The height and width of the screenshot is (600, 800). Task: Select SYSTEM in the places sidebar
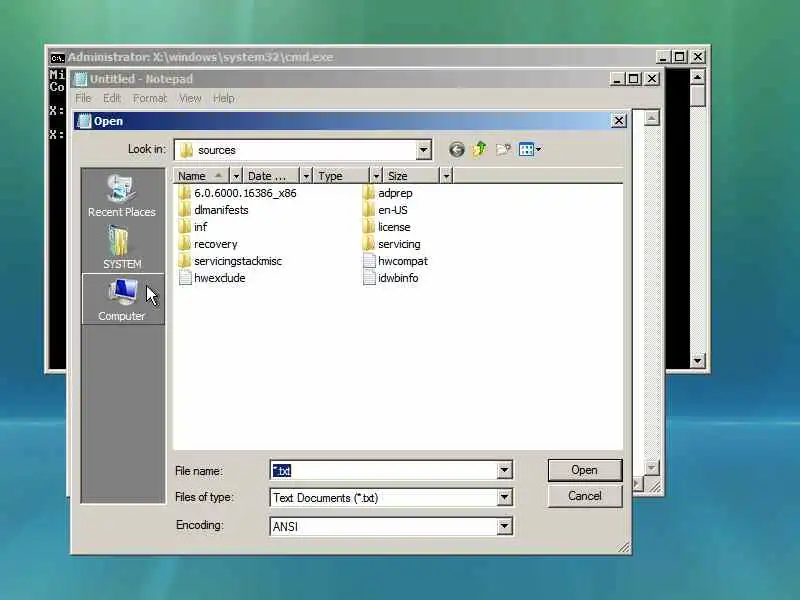(x=122, y=247)
